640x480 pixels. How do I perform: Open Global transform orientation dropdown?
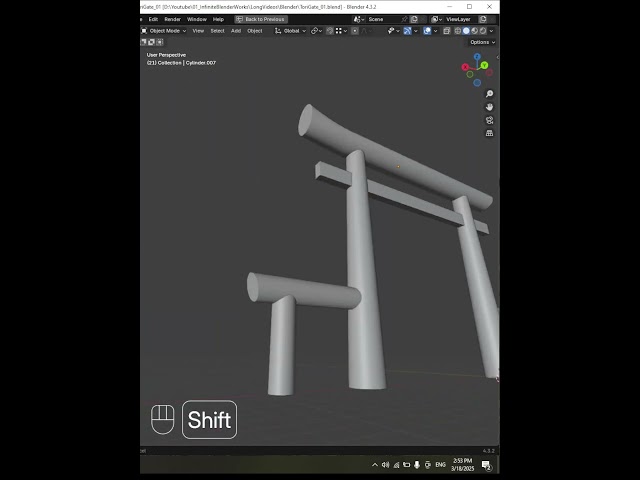pos(290,31)
